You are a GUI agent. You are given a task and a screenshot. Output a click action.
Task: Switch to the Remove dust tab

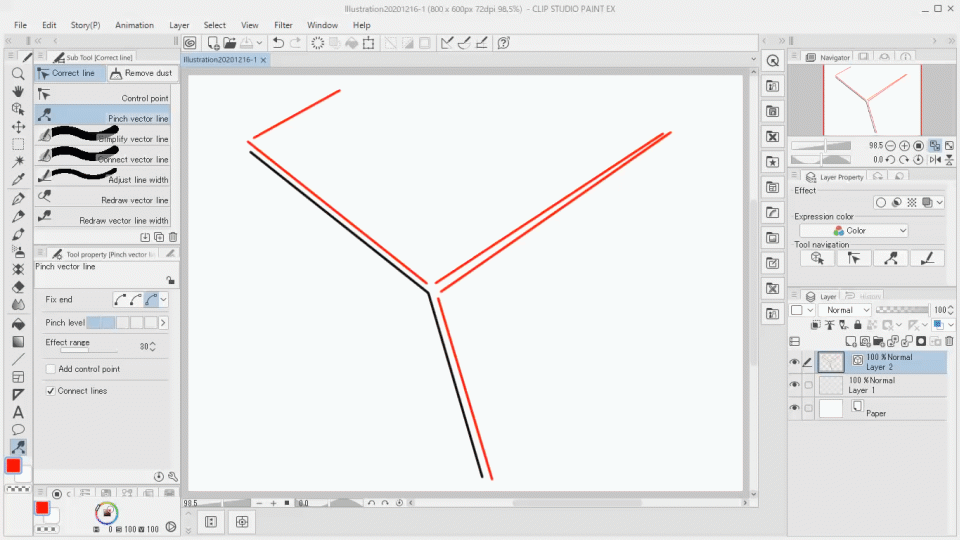click(x=142, y=73)
